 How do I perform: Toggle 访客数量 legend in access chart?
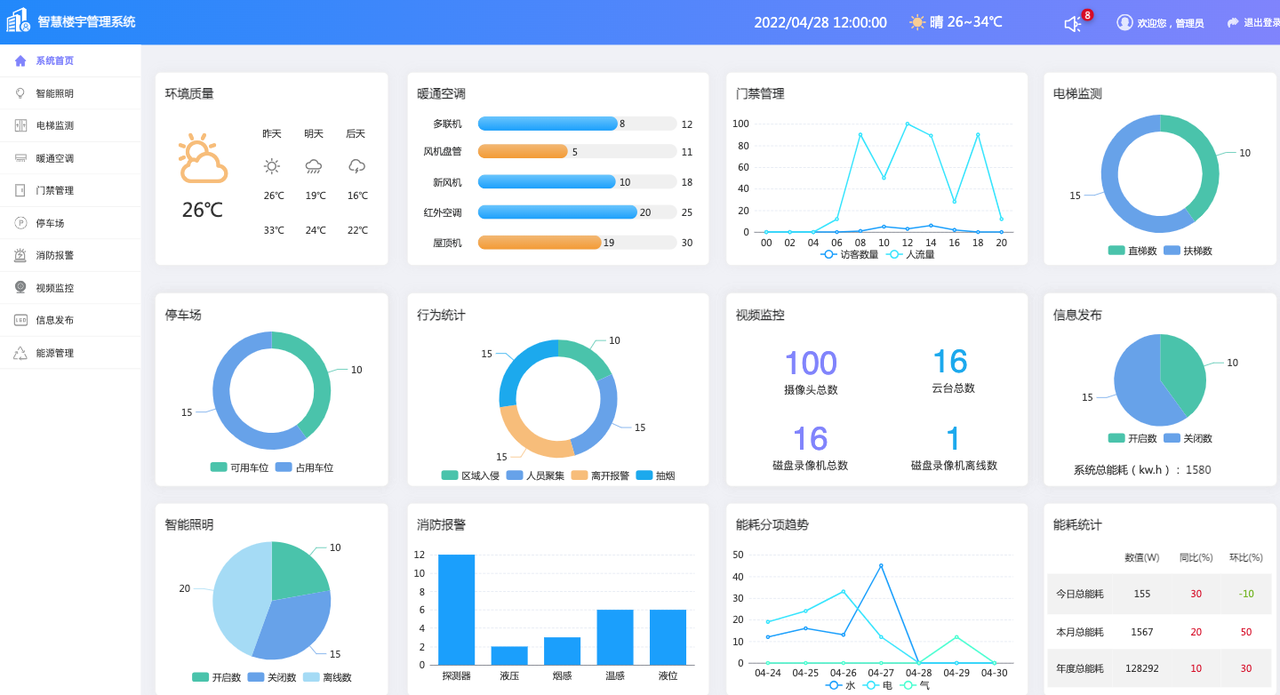(x=849, y=254)
